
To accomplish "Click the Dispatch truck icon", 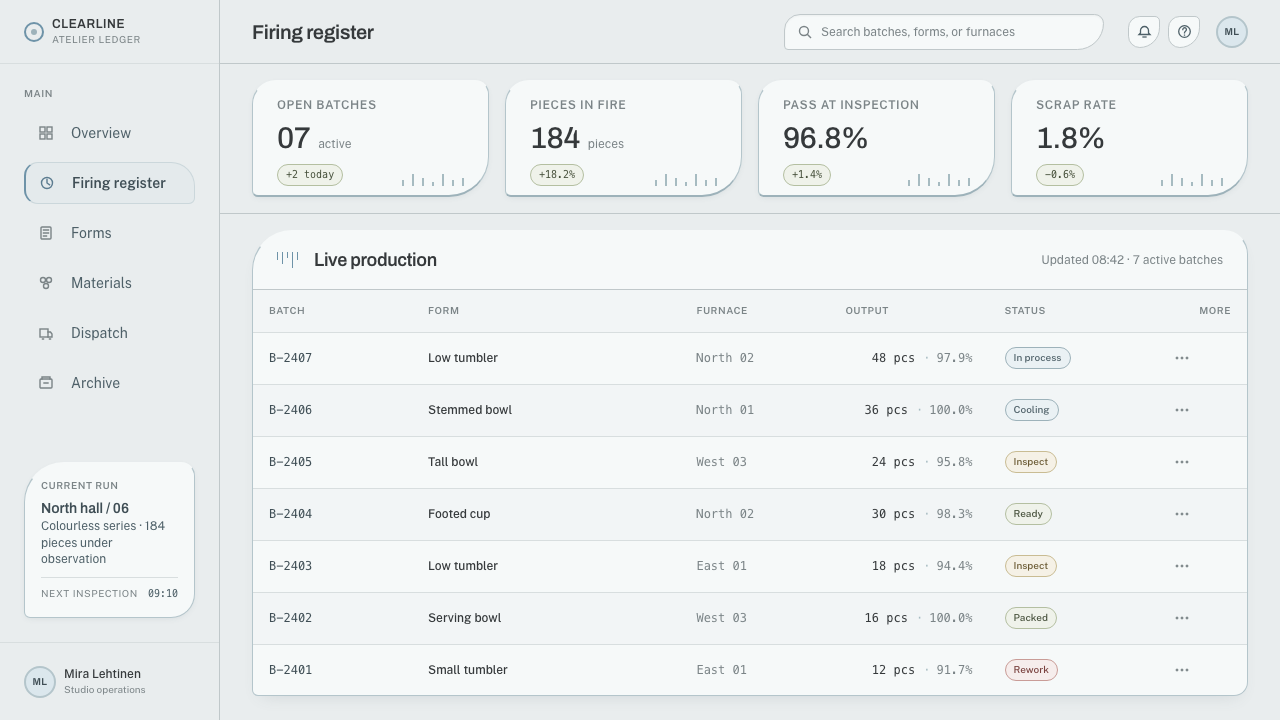I will pos(46,333).
